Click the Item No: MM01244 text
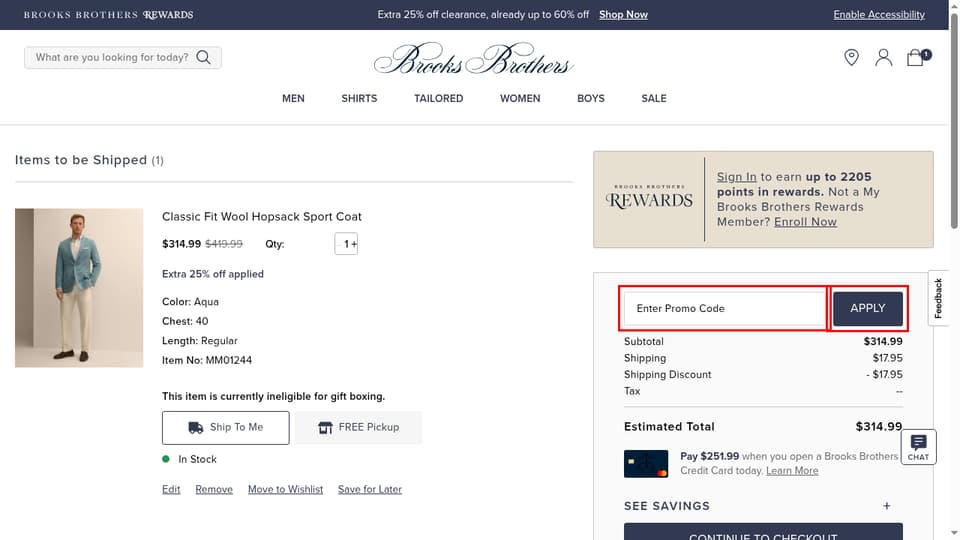The width and height of the screenshot is (960, 540). [x=207, y=360]
